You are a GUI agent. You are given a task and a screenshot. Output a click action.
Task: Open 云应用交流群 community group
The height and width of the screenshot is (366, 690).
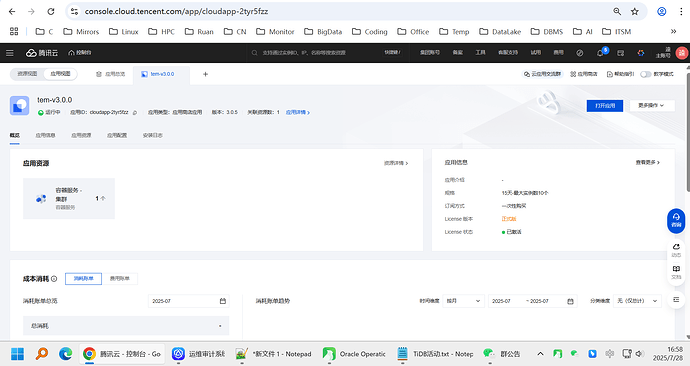542,74
